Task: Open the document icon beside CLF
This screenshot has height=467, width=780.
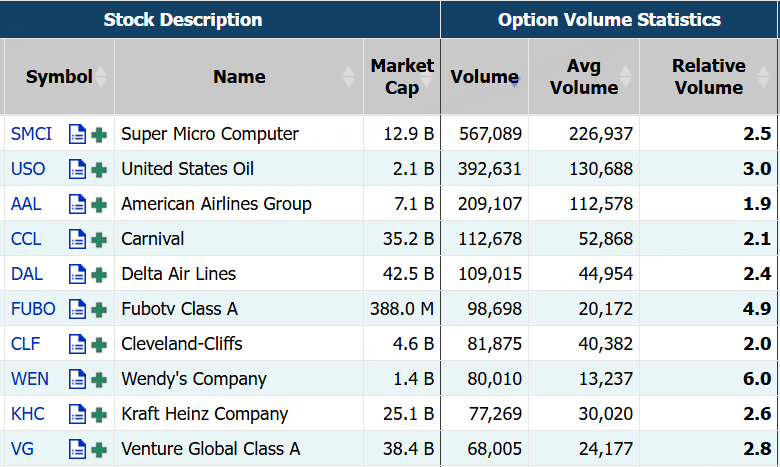Action: 77,345
